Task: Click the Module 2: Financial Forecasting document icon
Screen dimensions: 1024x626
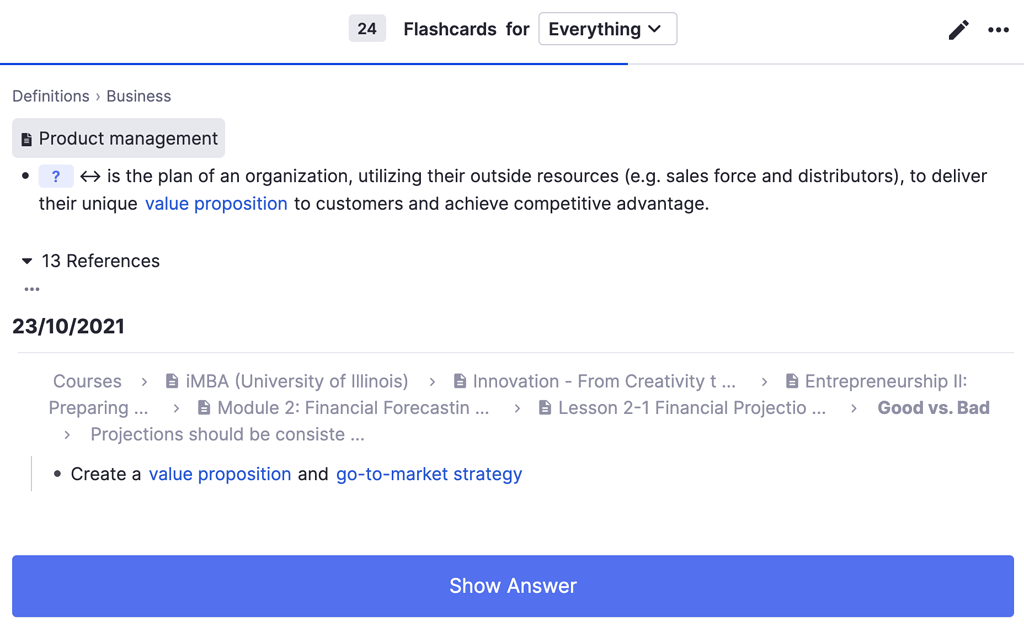Action: click(x=204, y=407)
